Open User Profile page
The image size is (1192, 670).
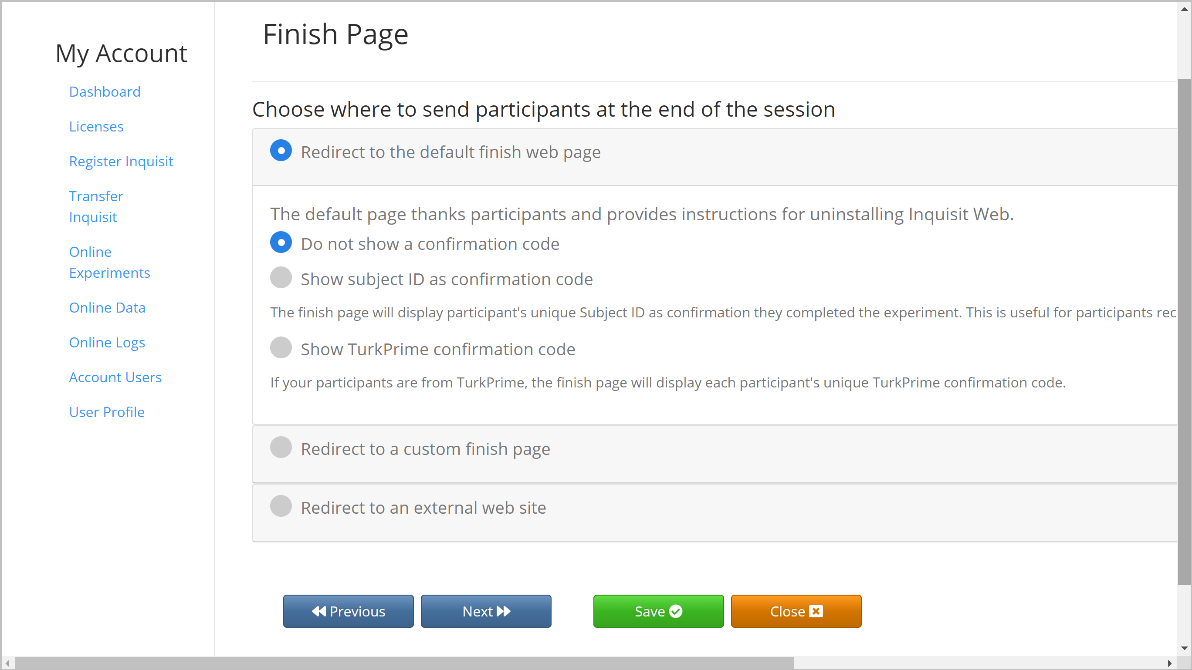point(106,412)
